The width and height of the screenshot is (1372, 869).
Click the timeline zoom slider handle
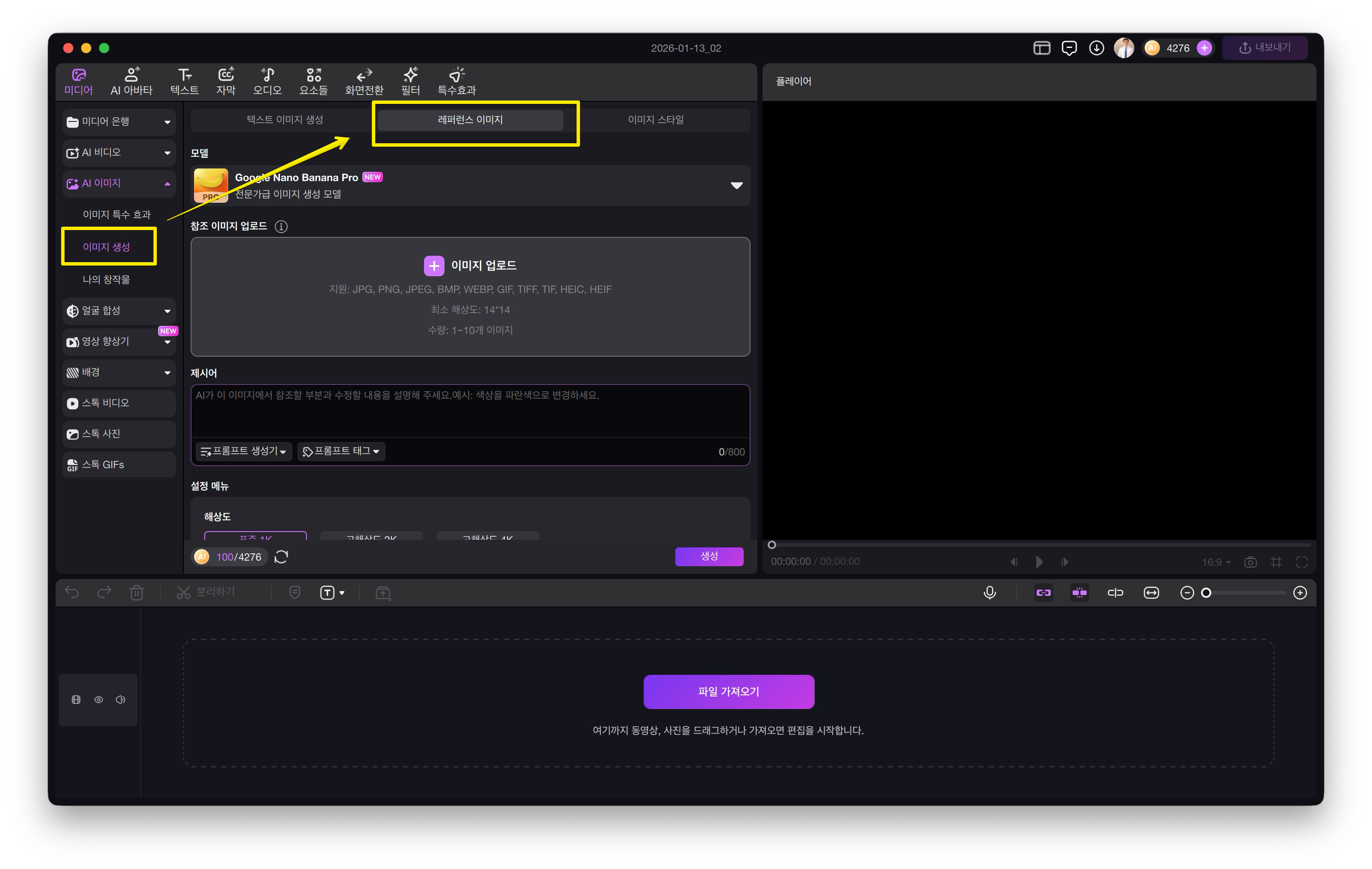pyautogui.click(x=1206, y=592)
